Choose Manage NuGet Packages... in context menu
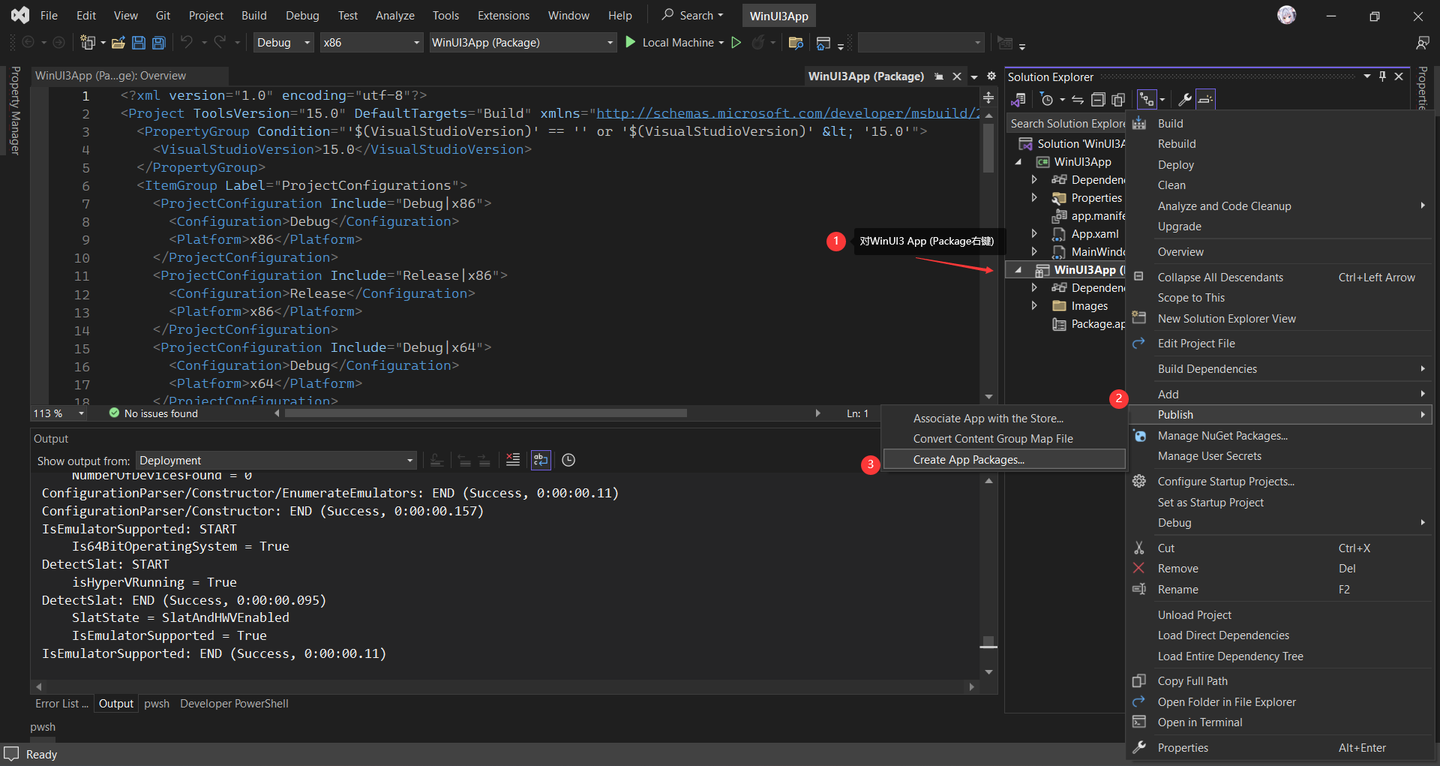The height and width of the screenshot is (766, 1440). [1222, 436]
